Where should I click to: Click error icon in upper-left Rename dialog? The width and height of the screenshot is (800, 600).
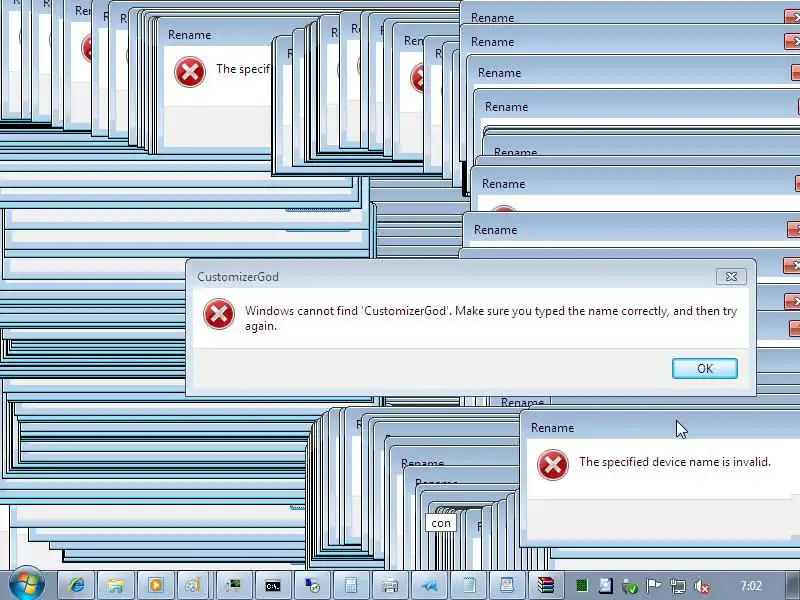(x=190, y=72)
